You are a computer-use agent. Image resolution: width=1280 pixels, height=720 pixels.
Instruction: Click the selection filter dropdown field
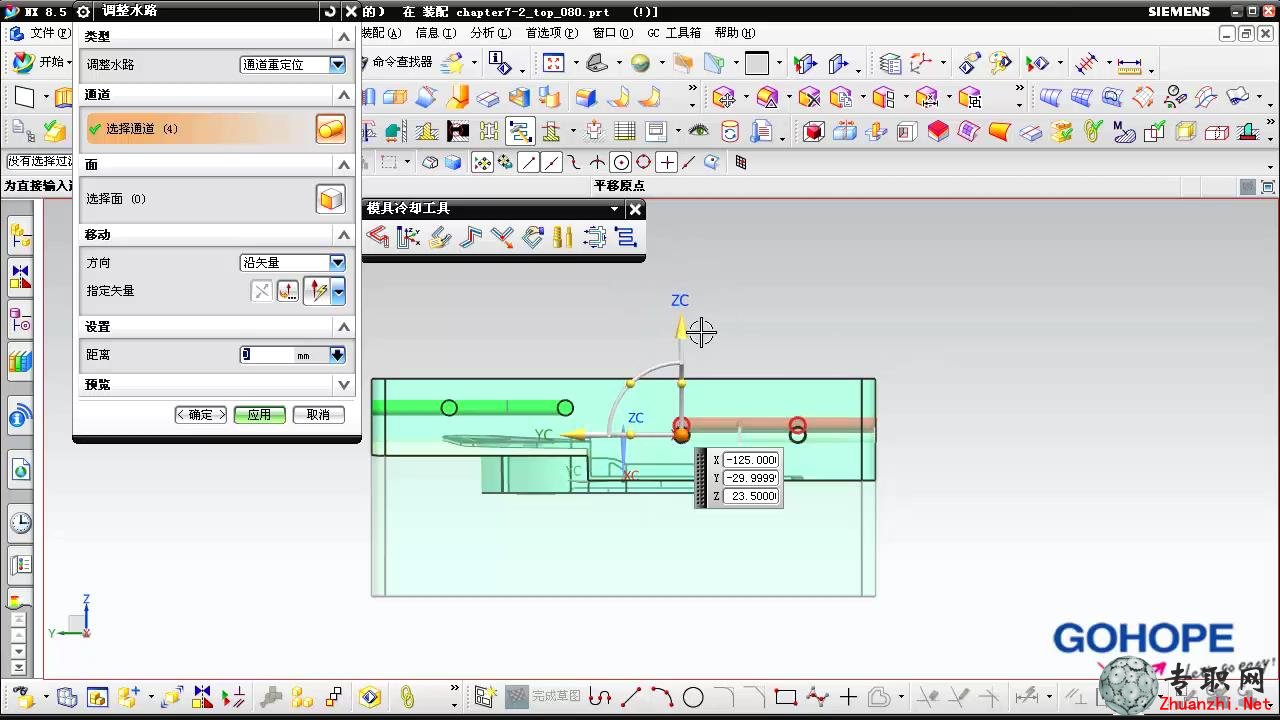[40, 161]
